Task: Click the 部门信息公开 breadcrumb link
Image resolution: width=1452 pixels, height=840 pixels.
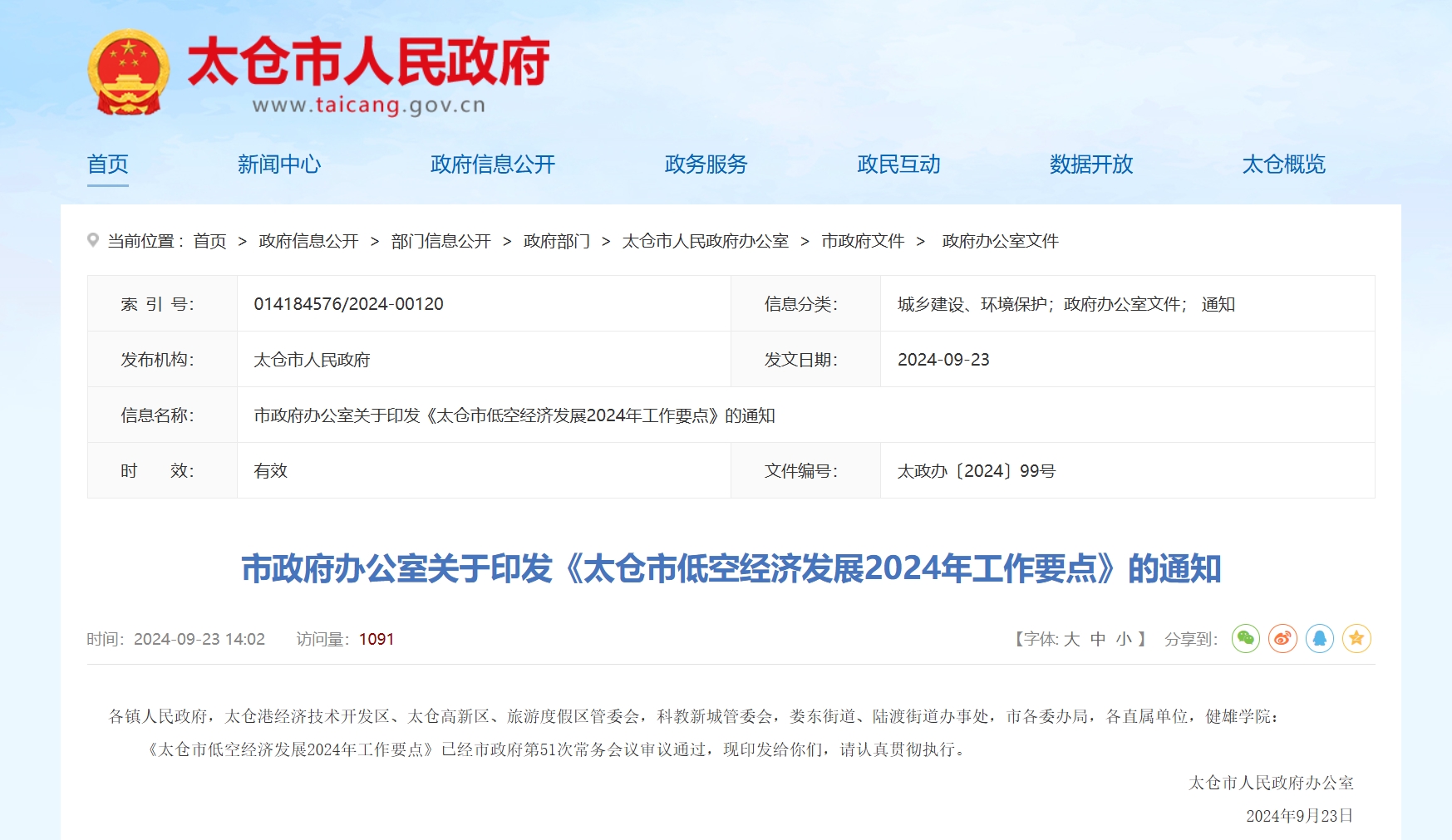Action: [441, 241]
